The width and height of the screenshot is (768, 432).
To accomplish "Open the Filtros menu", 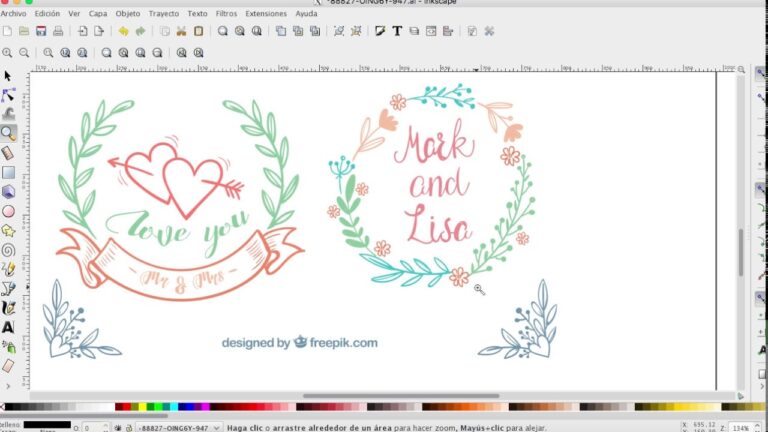I will pyautogui.click(x=226, y=14).
